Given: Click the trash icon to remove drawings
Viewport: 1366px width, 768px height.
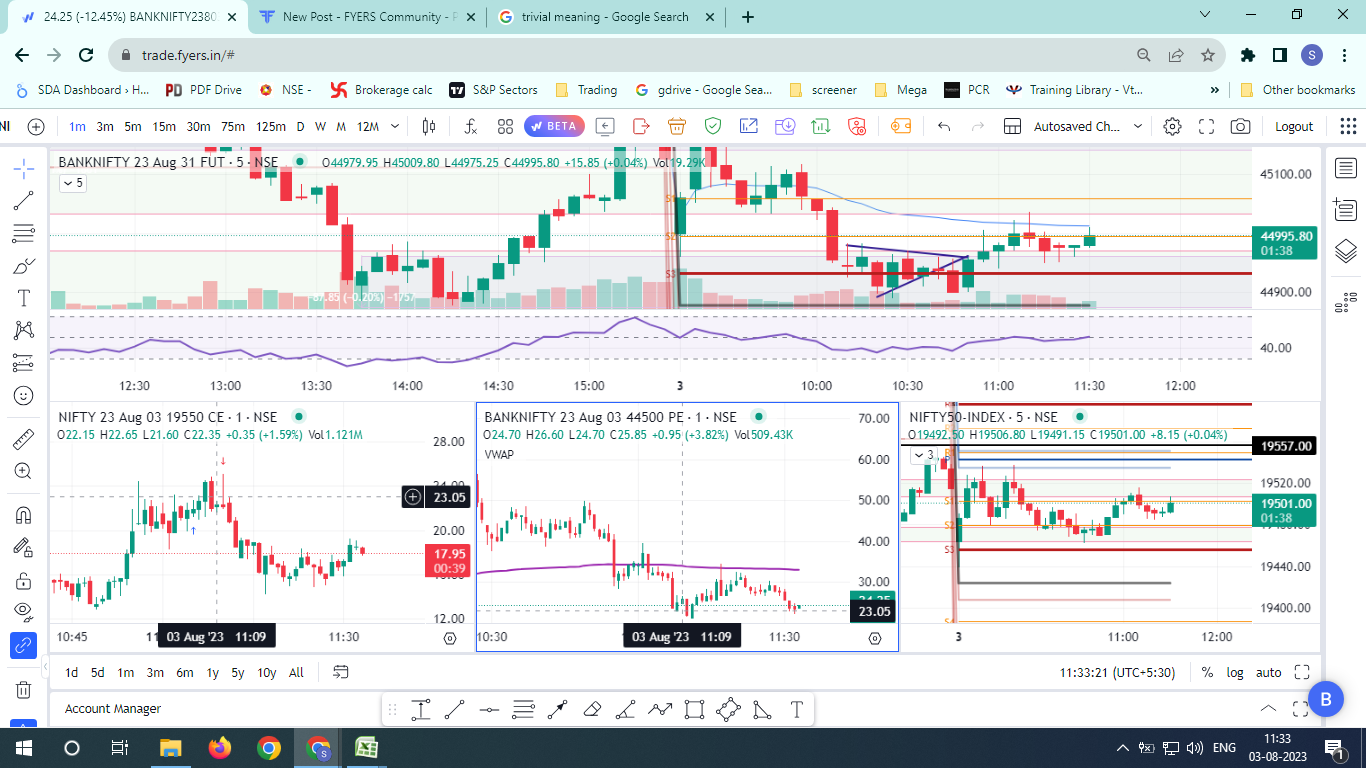Looking at the screenshot, I should (x=24, y=689).
